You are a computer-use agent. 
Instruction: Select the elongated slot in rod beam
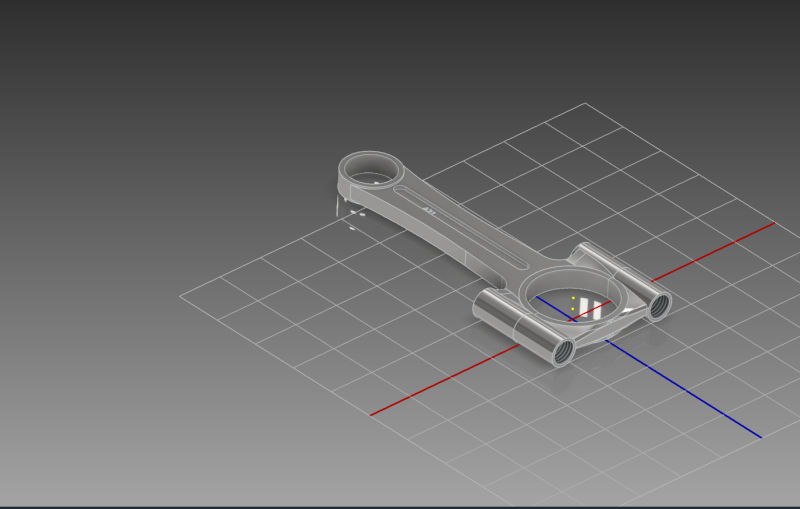point(461,227)
